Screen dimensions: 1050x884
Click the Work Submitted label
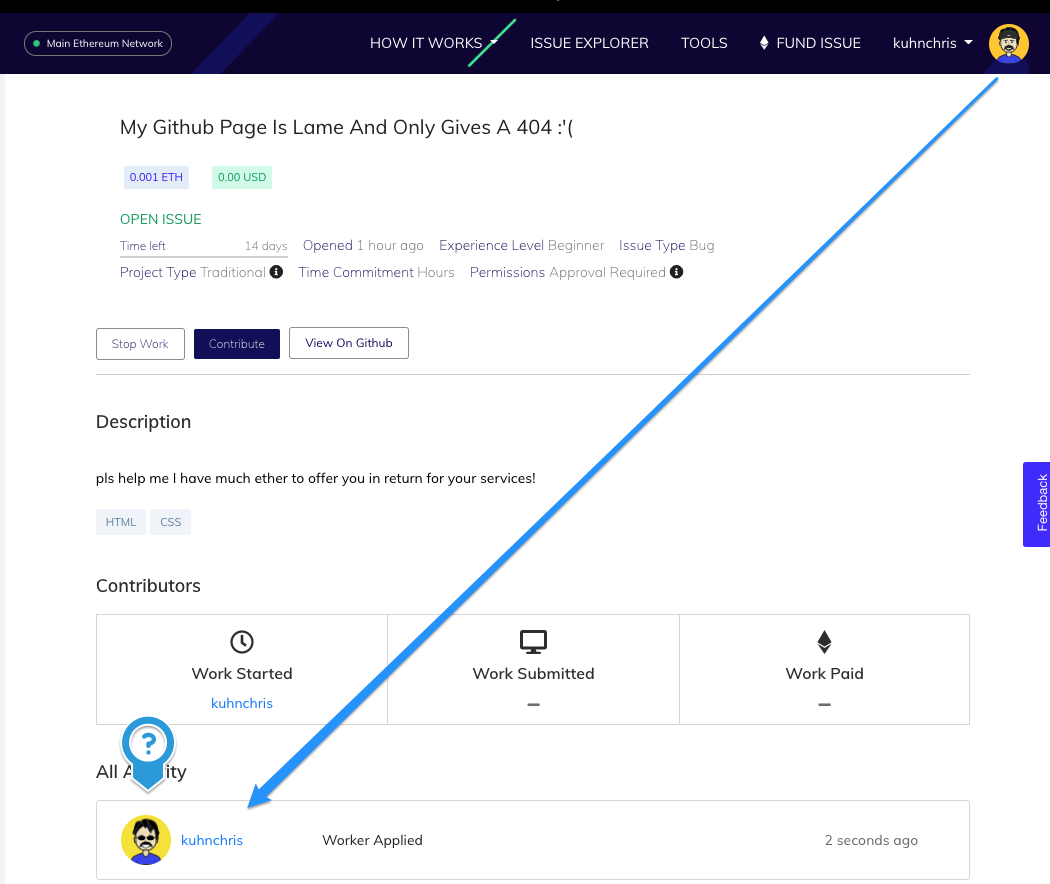[533, 673]
